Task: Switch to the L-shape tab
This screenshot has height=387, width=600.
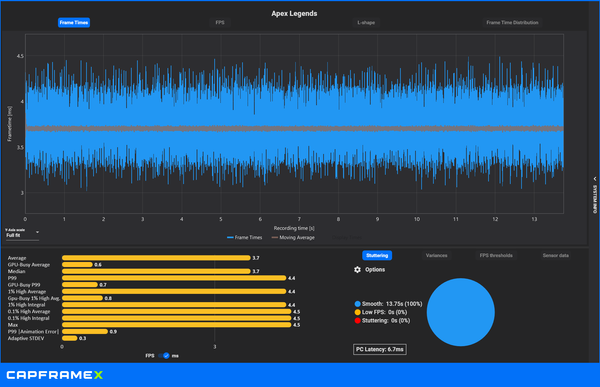Action: pos(366,23)
